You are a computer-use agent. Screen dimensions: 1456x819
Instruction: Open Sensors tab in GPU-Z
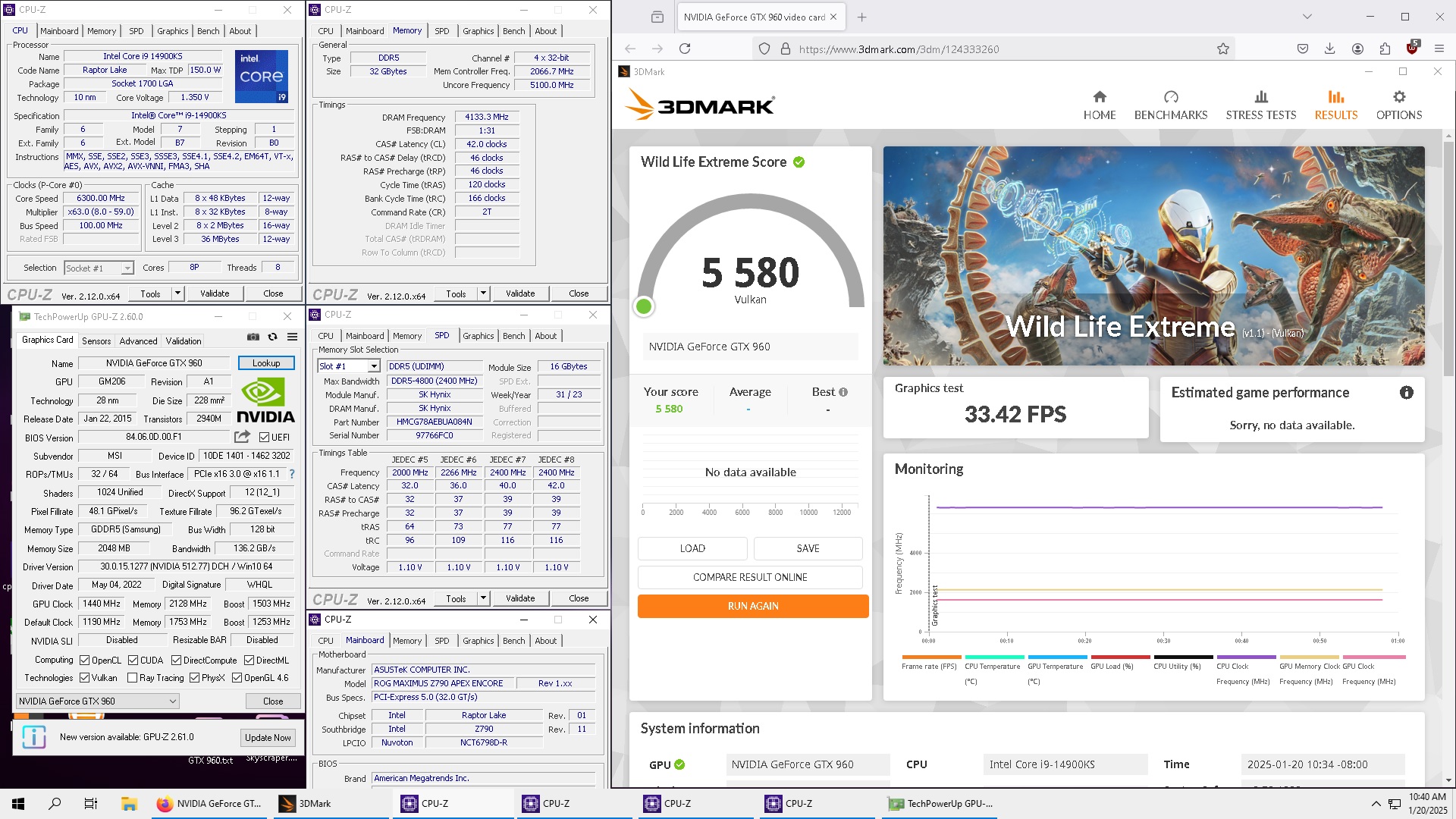(x=96, y=341)
